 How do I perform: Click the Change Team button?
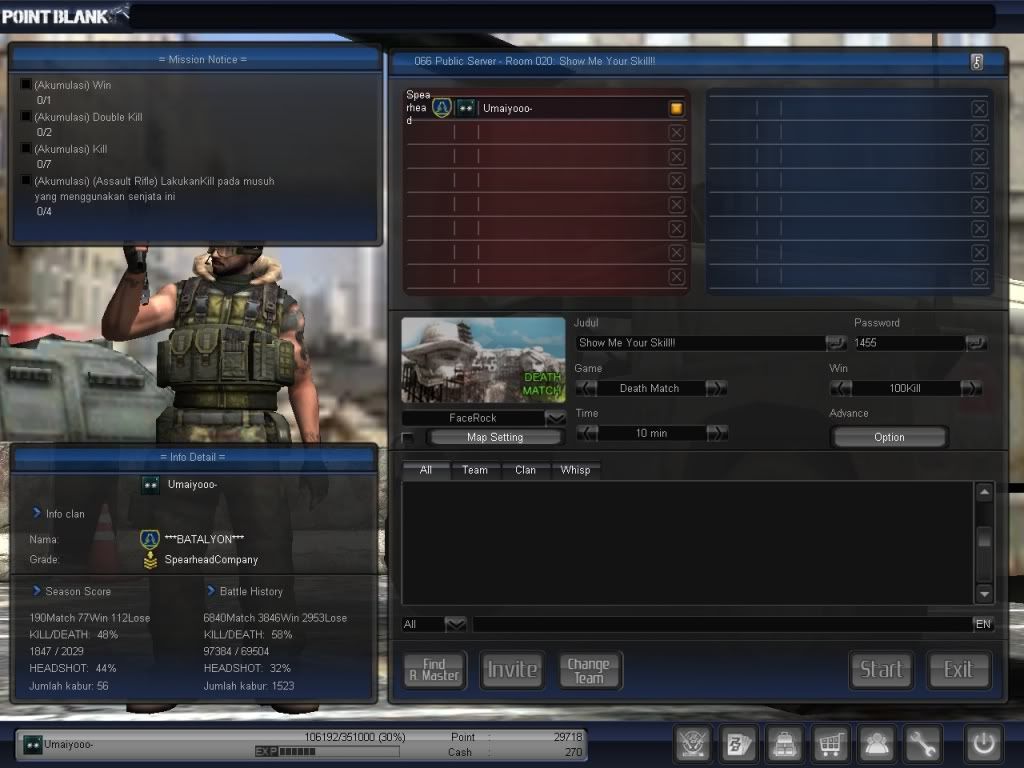588,670
